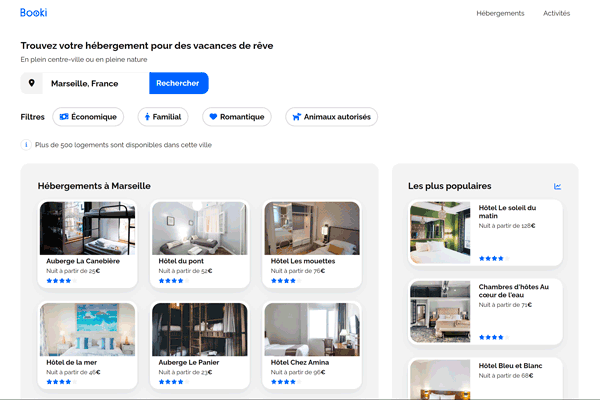Image resolution: width=600 pixels, height=400 pixels.
Task: Click the Auberge La Canebière title
Action: pos(83,261)
